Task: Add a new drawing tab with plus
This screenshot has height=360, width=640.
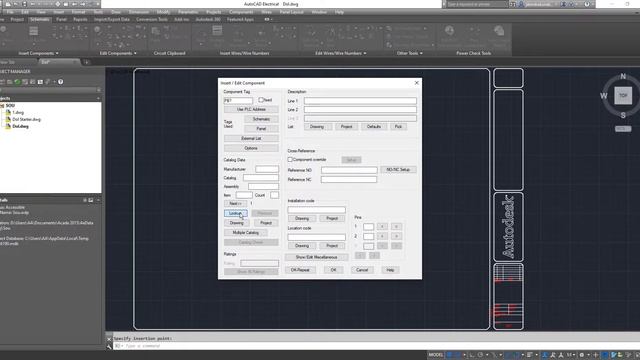Action: [x=86, y=62]
